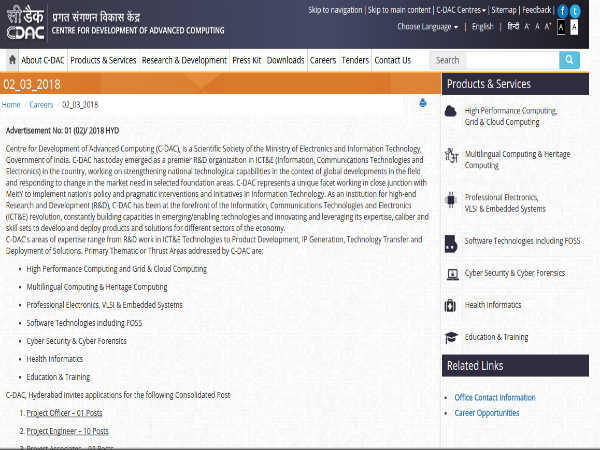Open Cyber Security & Cyber Forensics sidebar link
The width and height of the screenshot is (600, 450).
point(515,273)
